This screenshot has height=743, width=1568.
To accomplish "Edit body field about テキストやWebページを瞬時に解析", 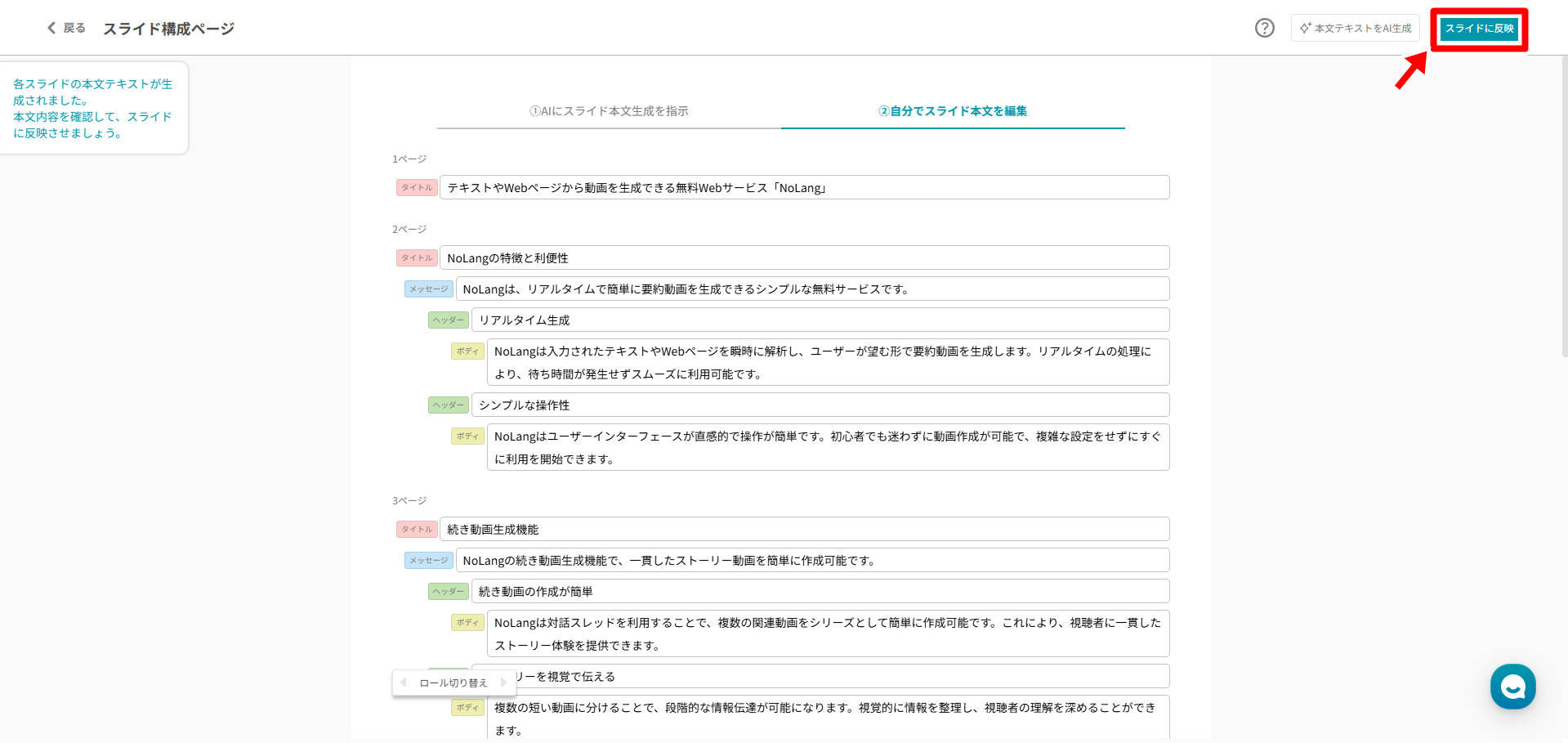I will pos(829,362).
